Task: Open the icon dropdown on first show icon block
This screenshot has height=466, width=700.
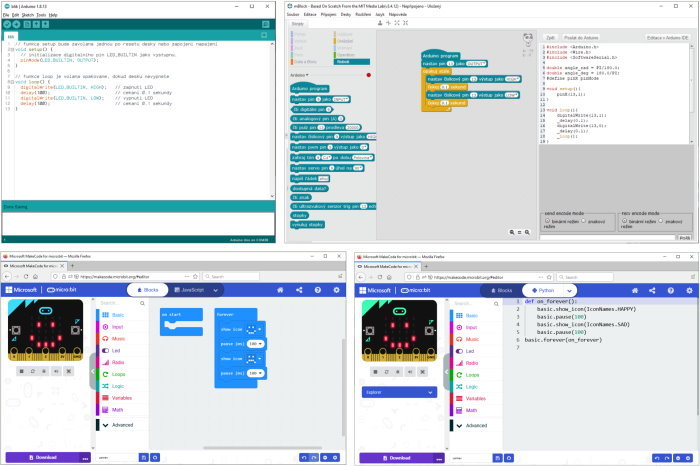Action: tap(260, 329)
